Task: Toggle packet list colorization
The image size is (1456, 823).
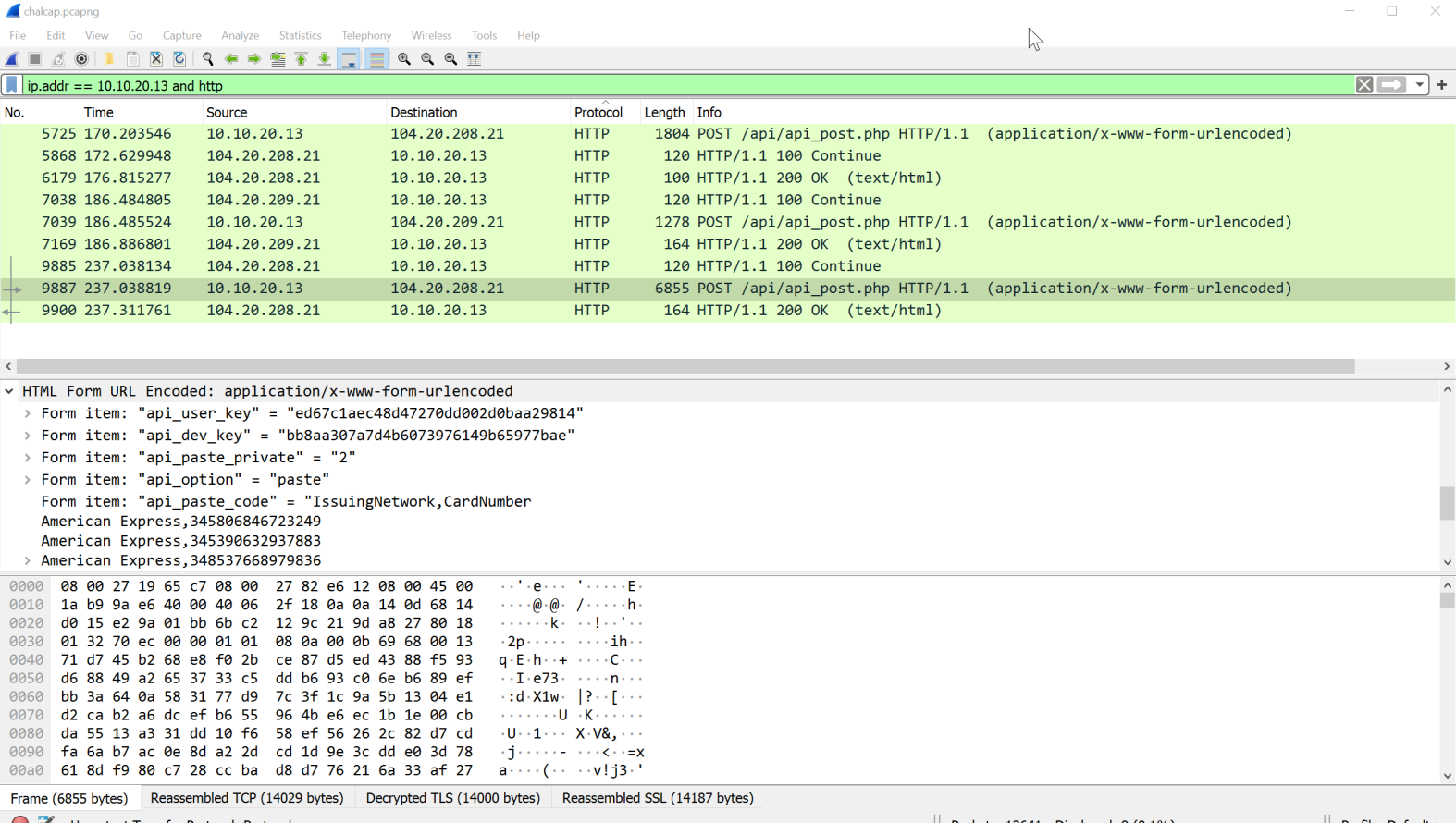Action: [x=376, y=59]
